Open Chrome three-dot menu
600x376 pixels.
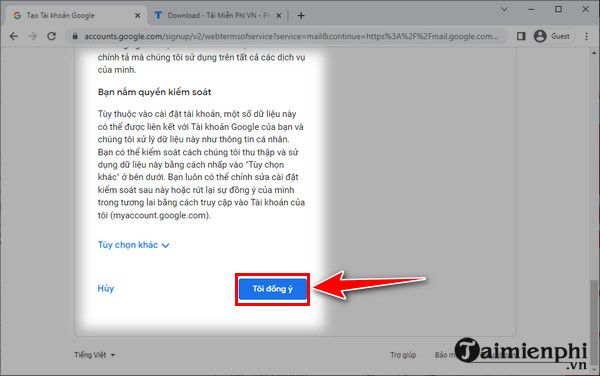[x=587, y=36]
